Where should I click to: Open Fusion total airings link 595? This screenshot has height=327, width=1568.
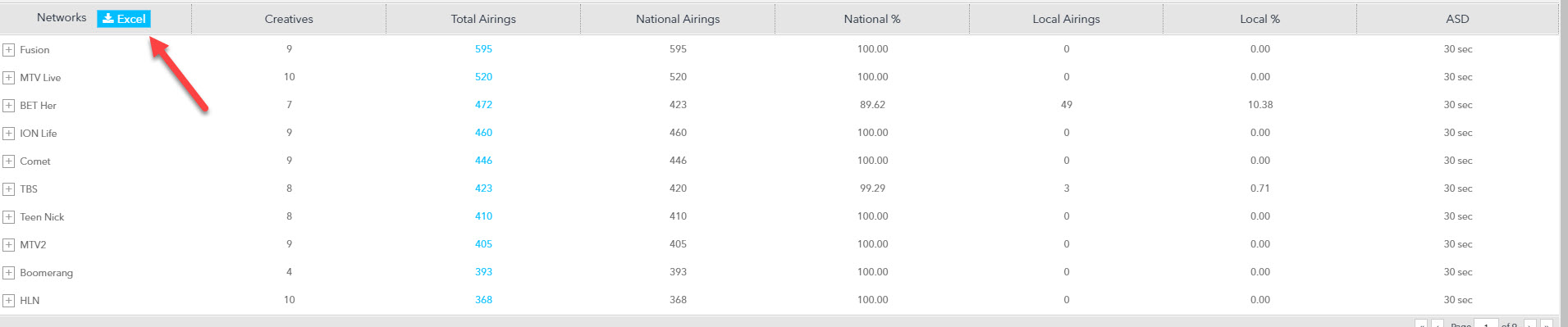483,49
